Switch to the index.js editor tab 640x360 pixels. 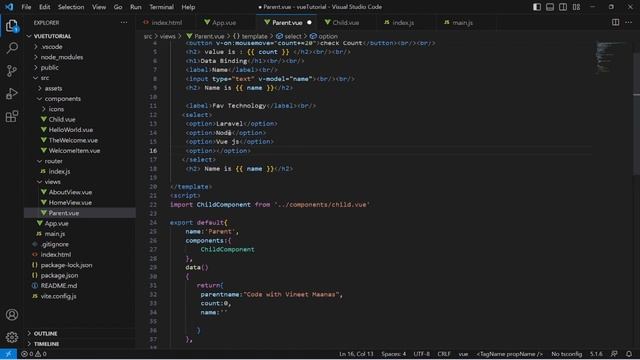(402, 22)
